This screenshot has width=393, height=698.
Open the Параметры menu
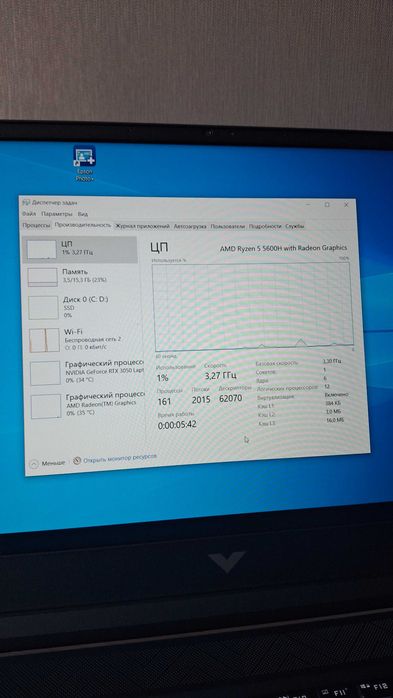(x=57, y=214)
